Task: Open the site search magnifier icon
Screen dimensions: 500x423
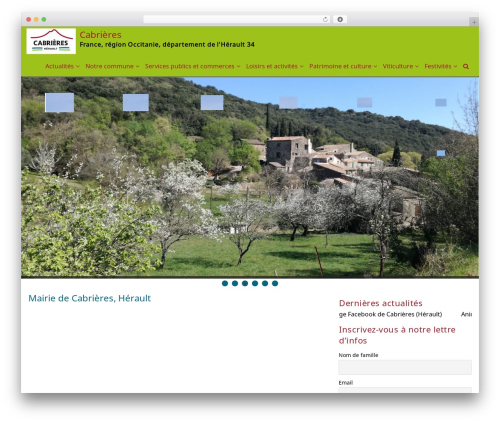Action: pyautogui.click(x=466, y=66)
